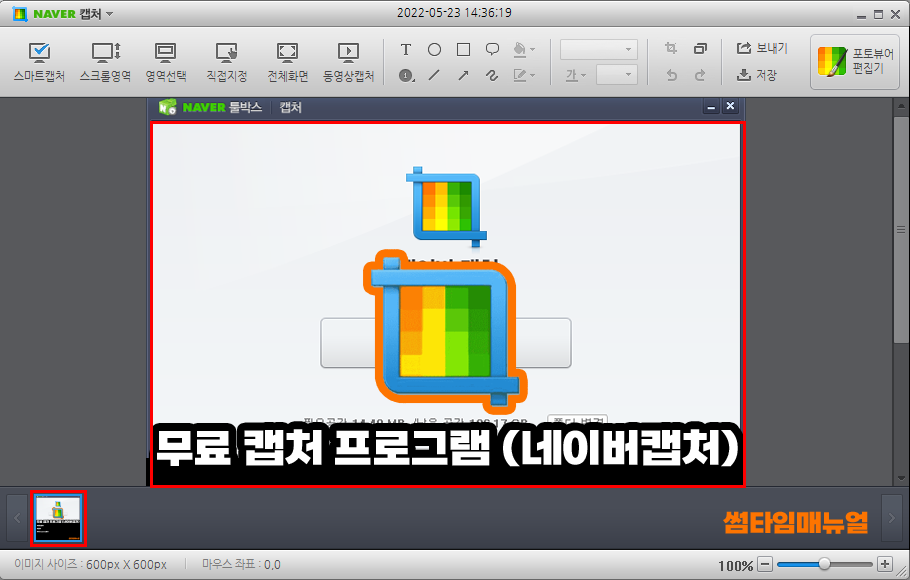
Task: Choose the 스크롤영역 scroll capture tool
Action: click(105, 62)
